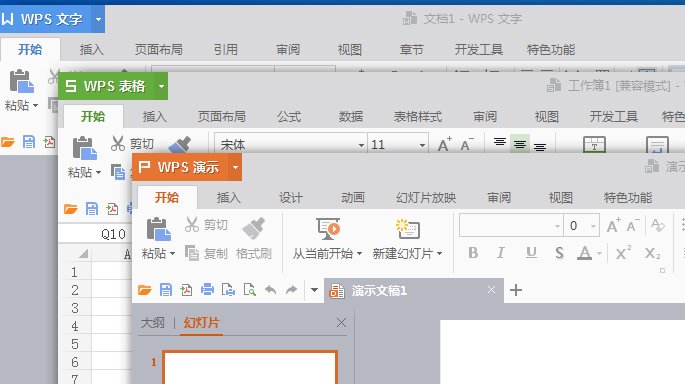
Task: Apply font color A in WPS 演示
Action: click(x=585, y=253)
